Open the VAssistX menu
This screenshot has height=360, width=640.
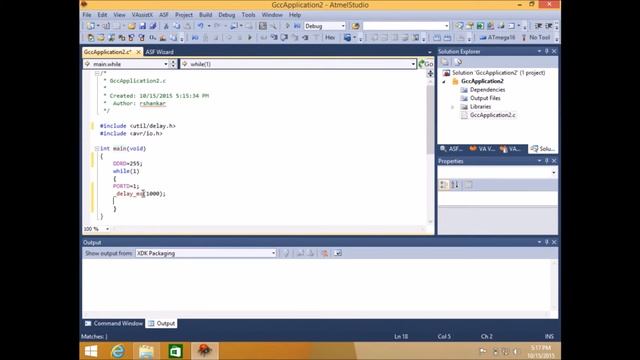[x=142, y=15]
